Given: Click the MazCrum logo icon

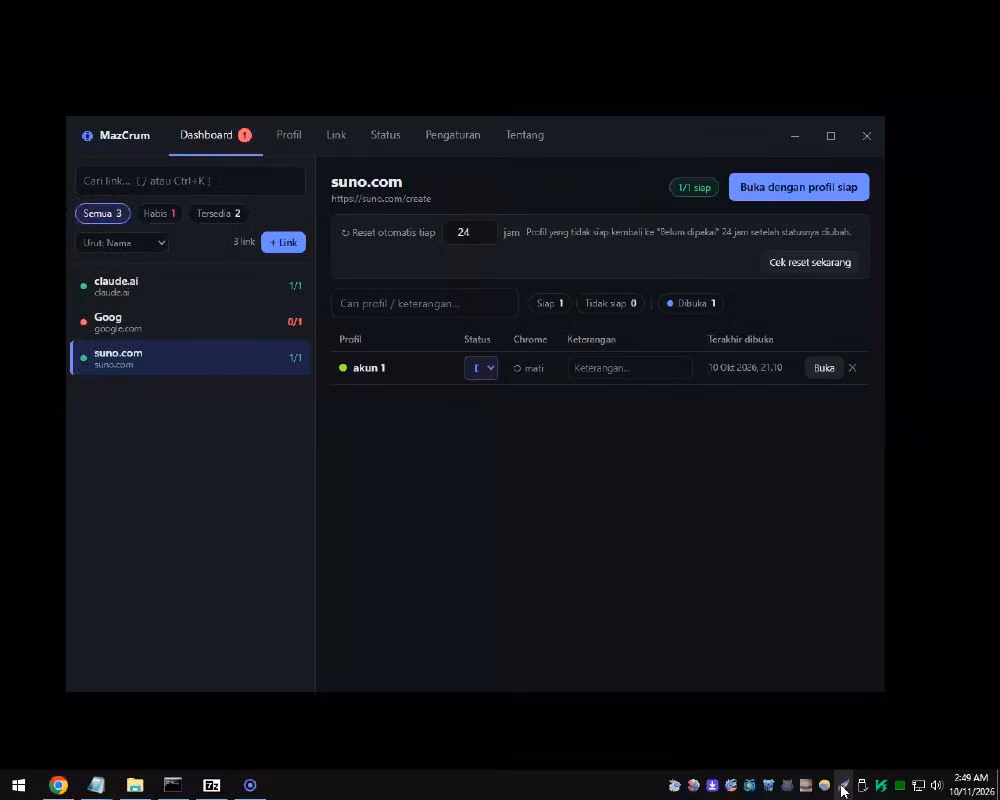Looking at the screenshot, I should coord(87,136).
